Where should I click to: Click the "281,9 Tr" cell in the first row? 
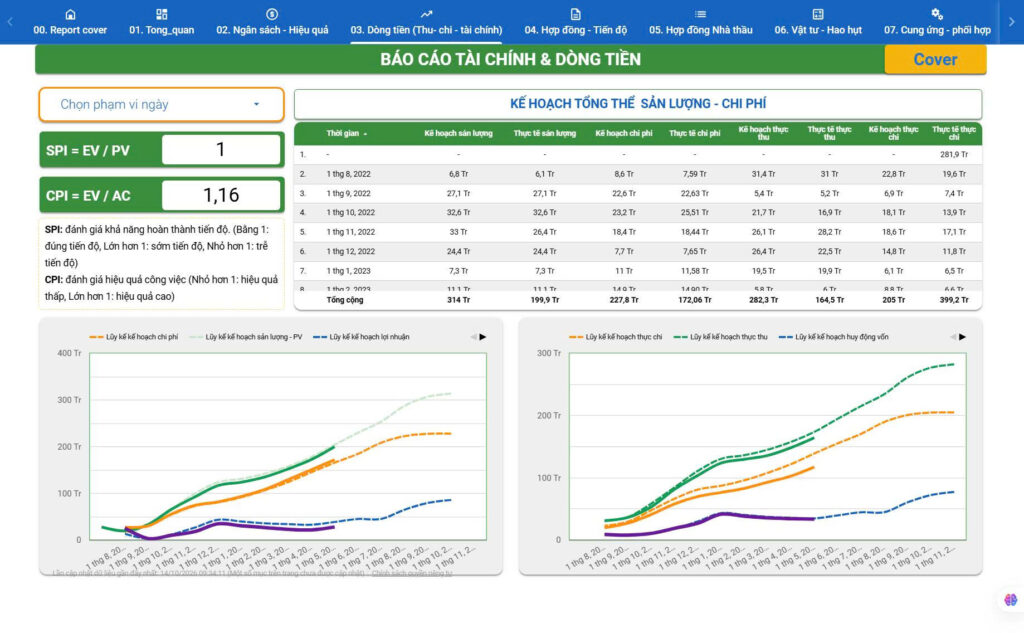(954, 155)
